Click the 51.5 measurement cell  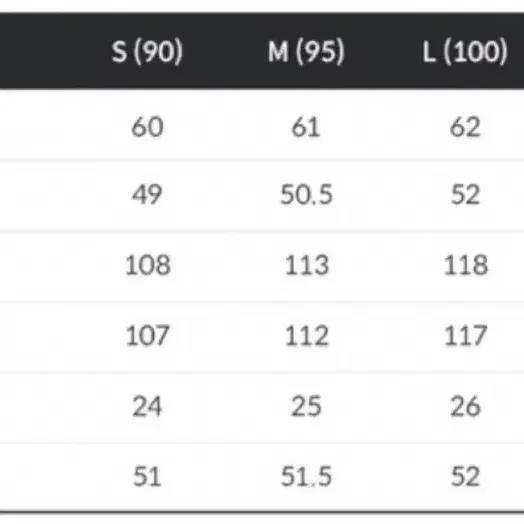click(x=306, y=476)
